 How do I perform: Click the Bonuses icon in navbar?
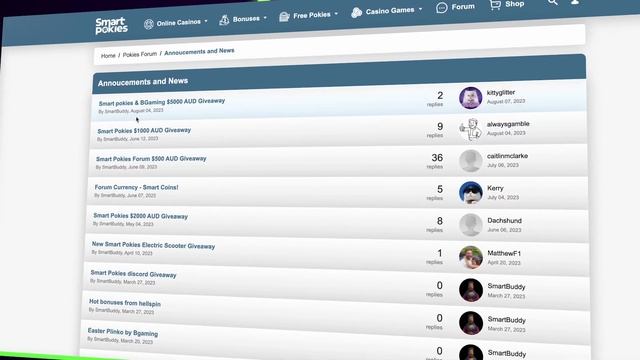(224, 20)
